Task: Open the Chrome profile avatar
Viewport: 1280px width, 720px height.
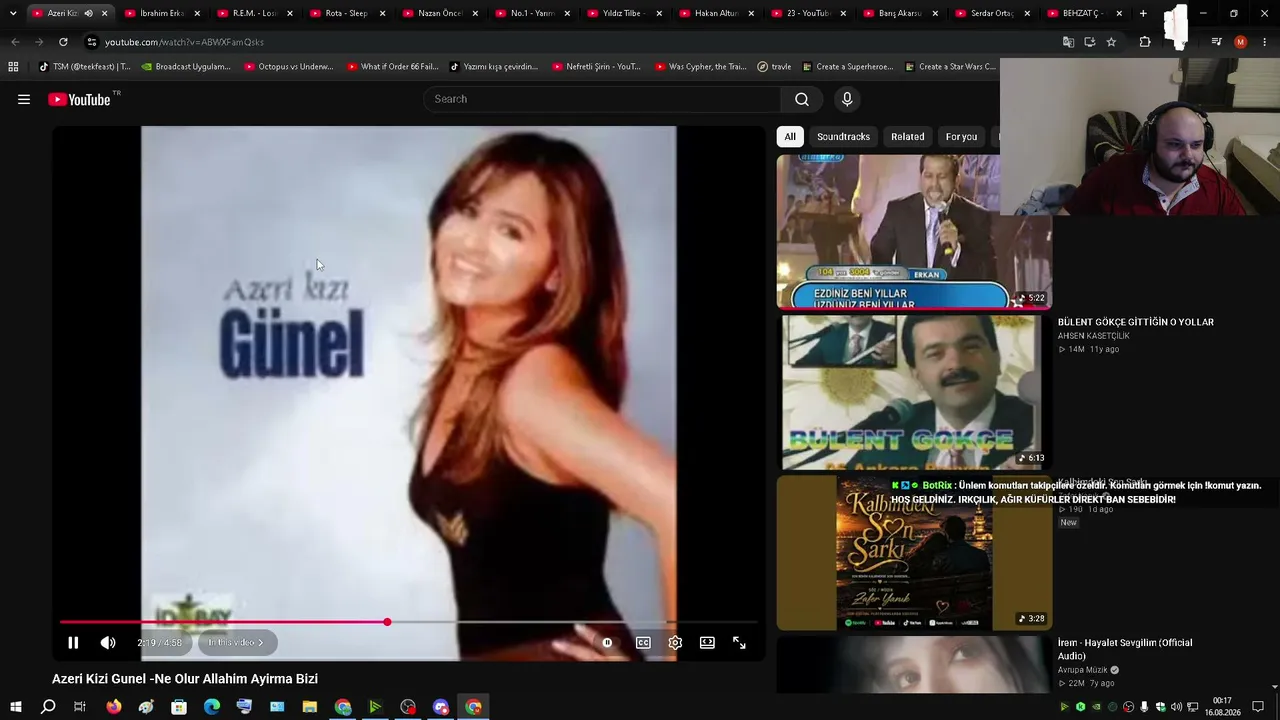Action: point(1240,42)
